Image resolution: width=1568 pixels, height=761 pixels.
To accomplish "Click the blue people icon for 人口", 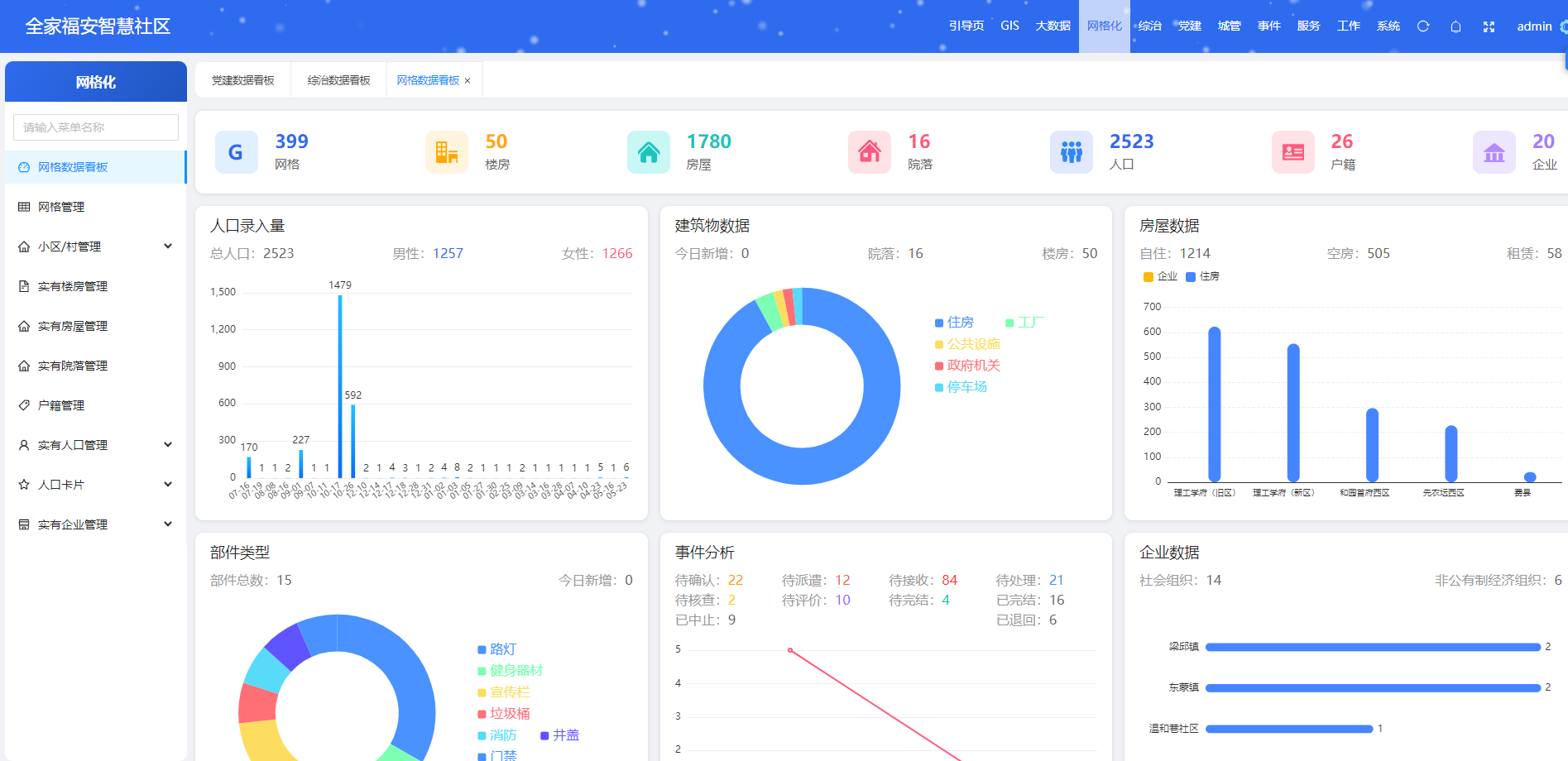I will [x=1072, y=152].
